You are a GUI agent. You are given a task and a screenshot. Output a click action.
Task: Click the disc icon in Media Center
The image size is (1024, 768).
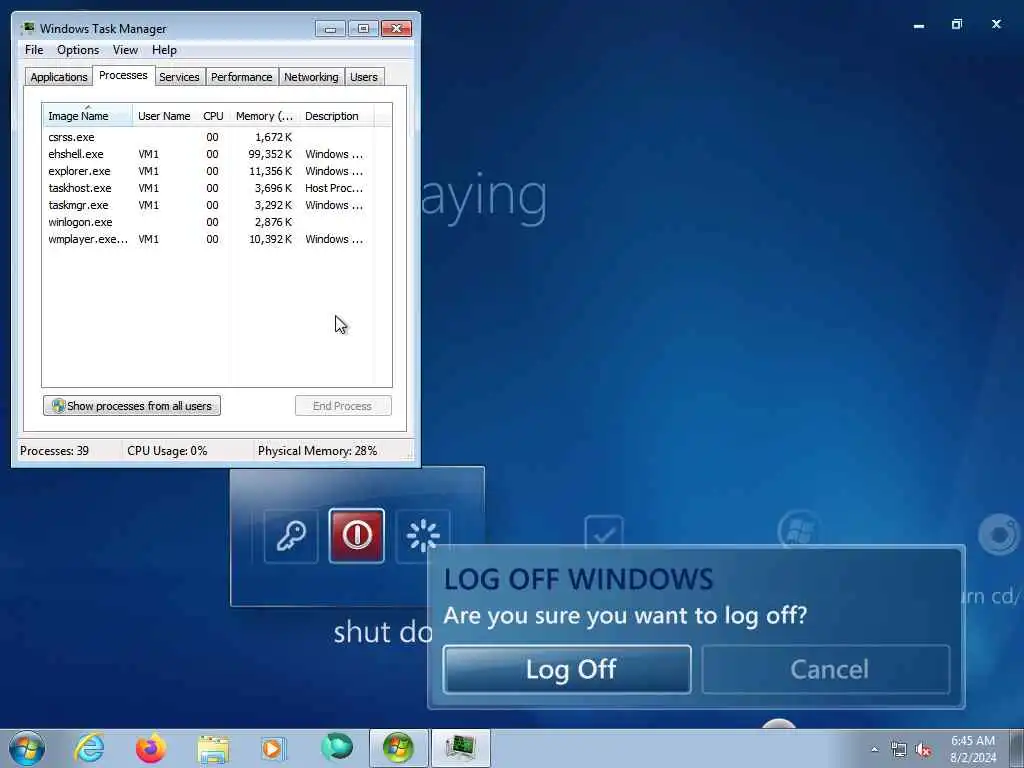point(999,534)
